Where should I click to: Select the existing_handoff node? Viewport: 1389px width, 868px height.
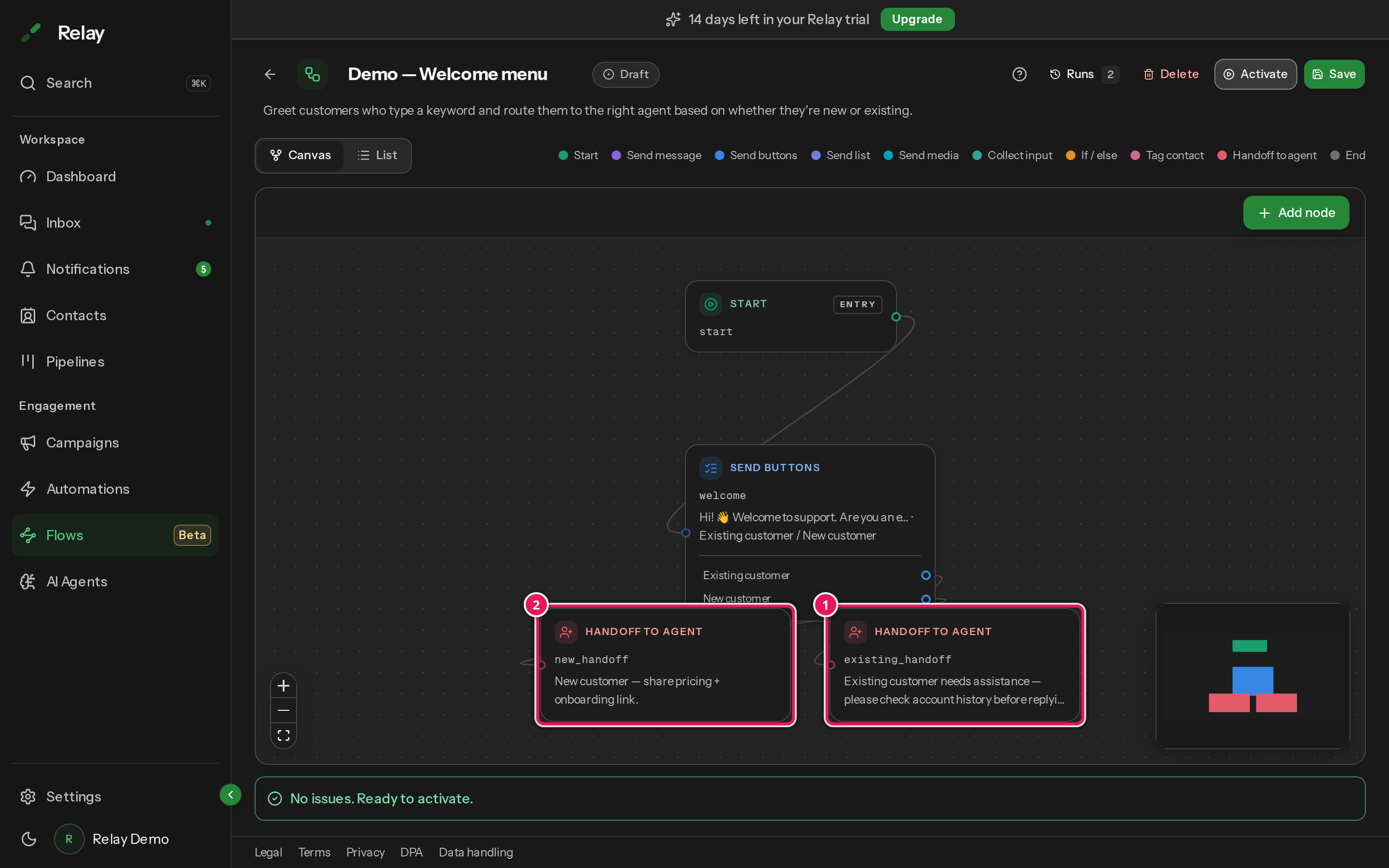coord(954,665)
